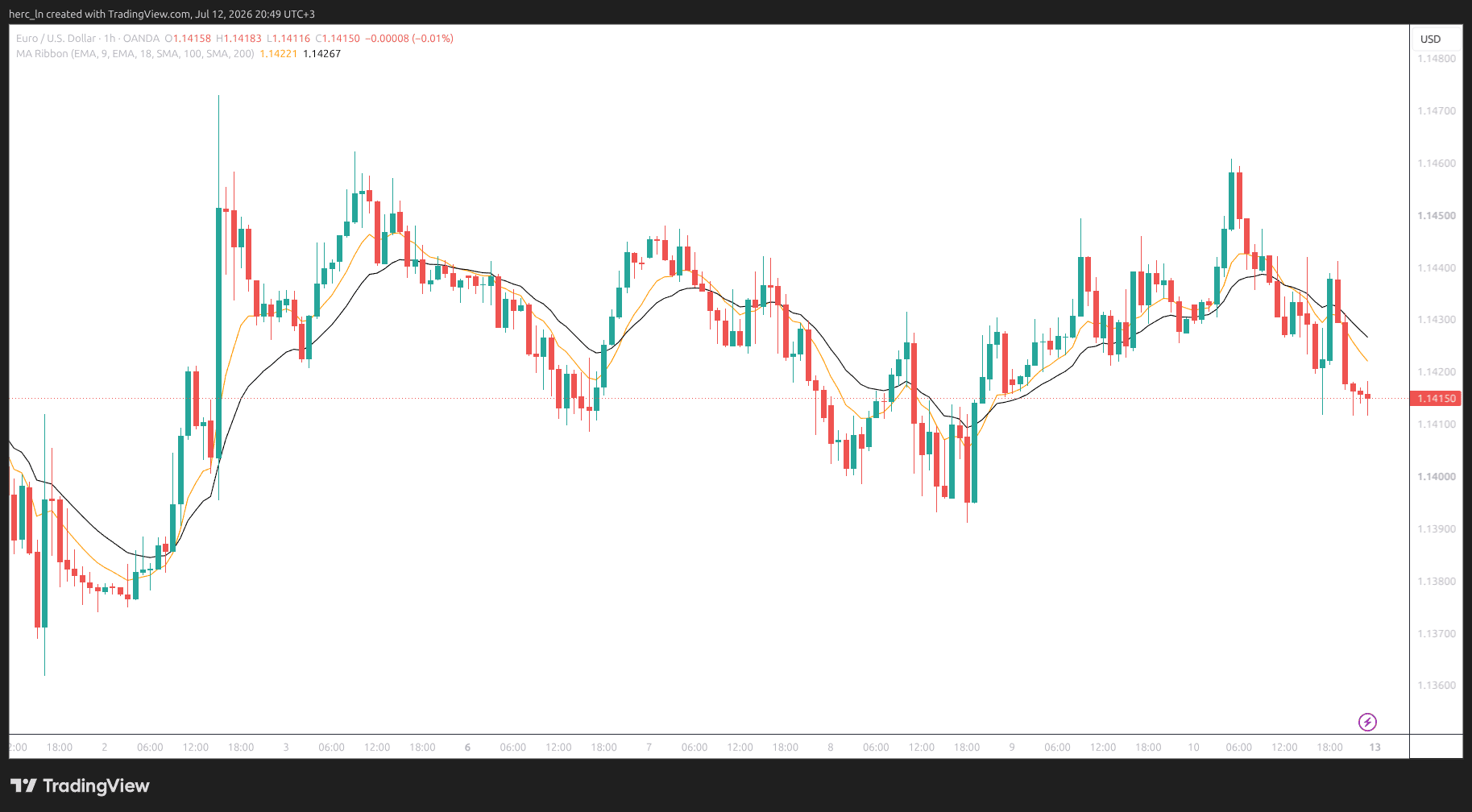Click the 1.14700 price axis label
The image size is (1472, 812).
(x=1437, y=111)
